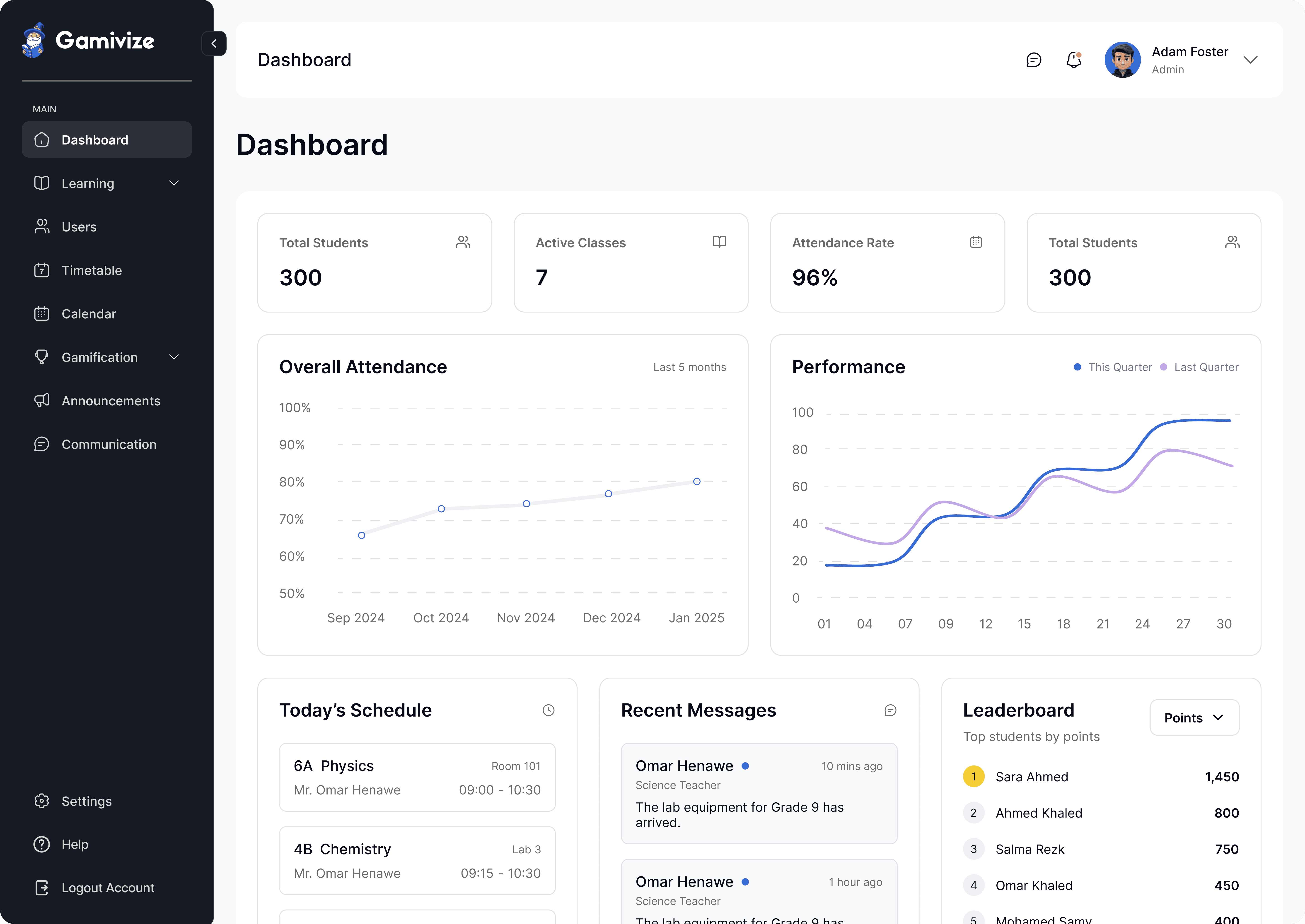Select Sara Ahmed in the leaderboard

click(1101, 777)
